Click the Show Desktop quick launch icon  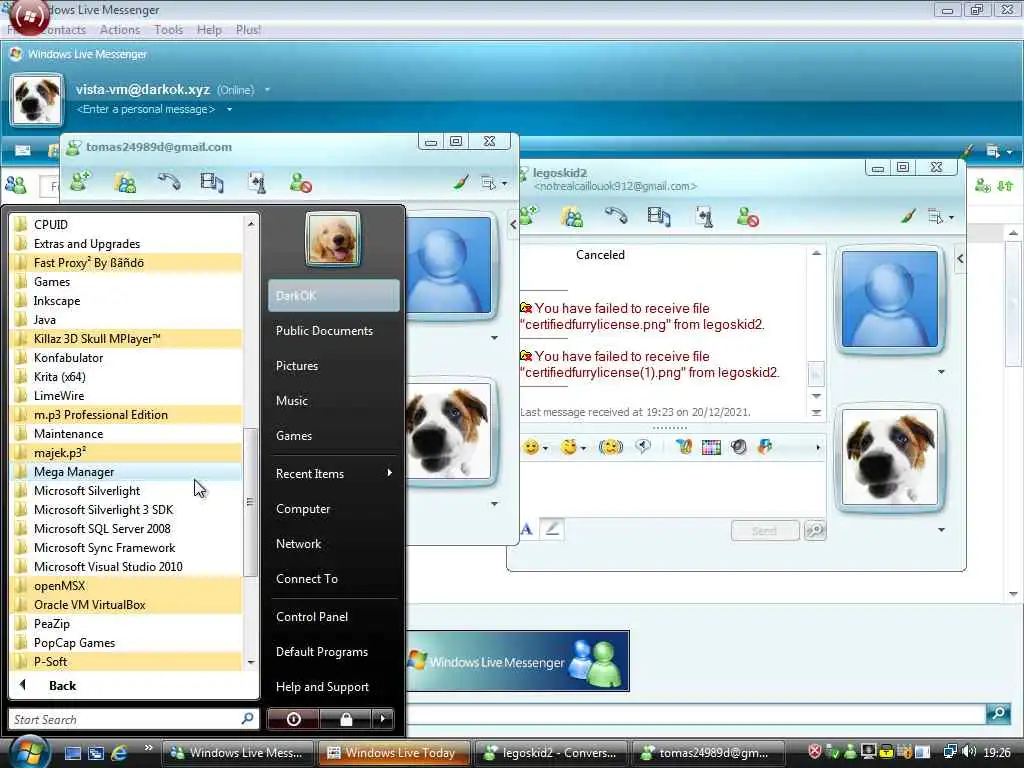(72, 753)
